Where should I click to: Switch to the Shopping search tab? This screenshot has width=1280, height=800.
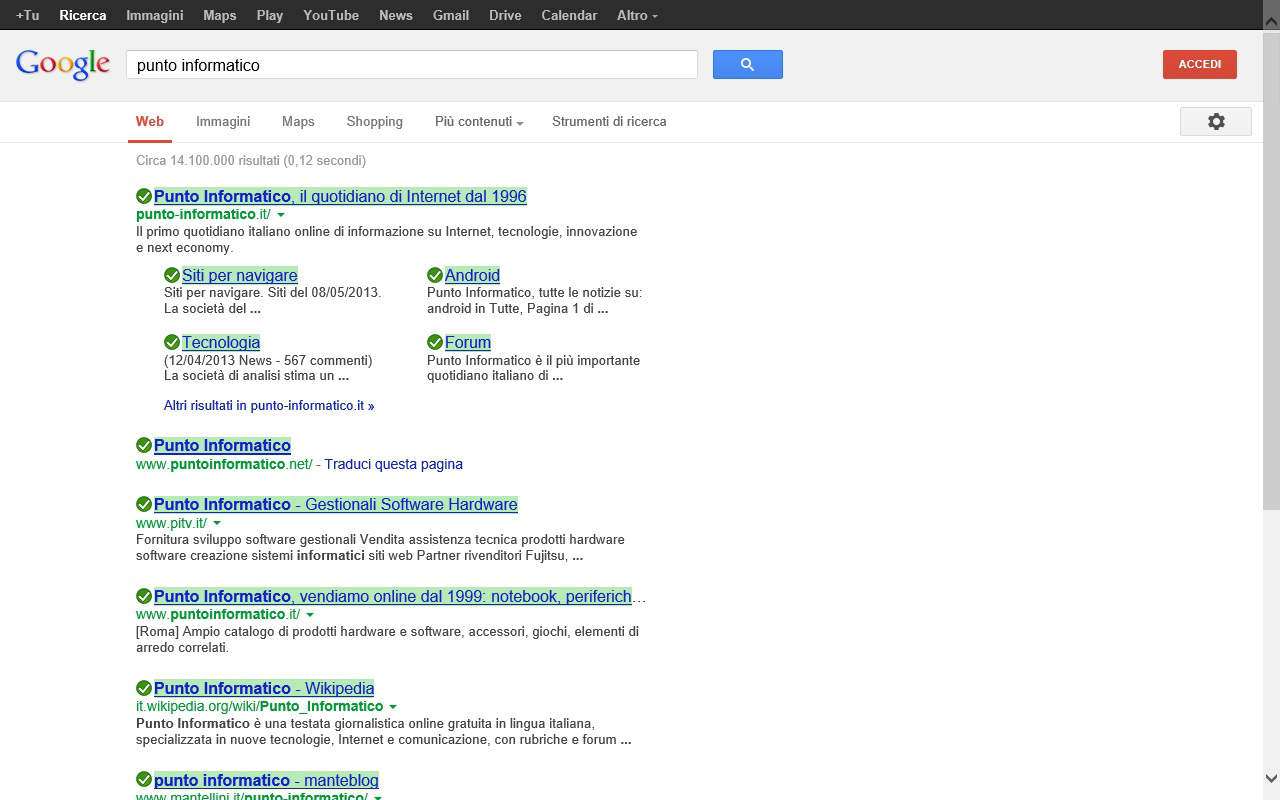tap(375, 121)
